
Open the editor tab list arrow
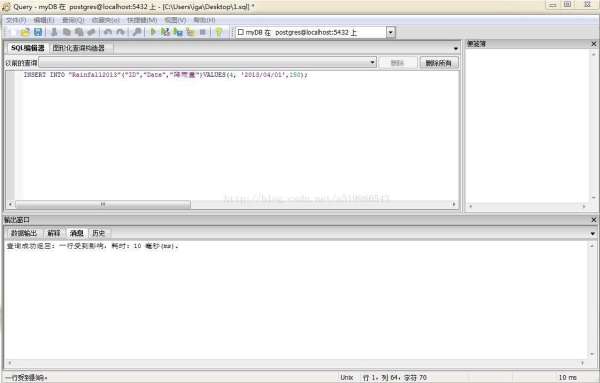pos(455,49)
